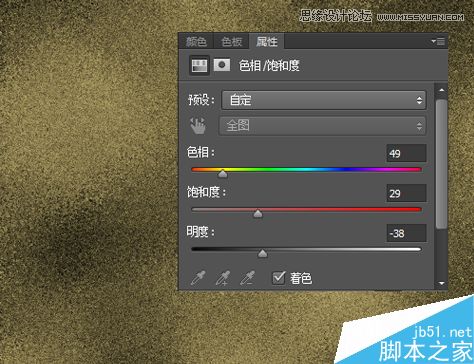Image resolution: width=474 pixels, height=364 pixels.
Task: Open the 预设 dropdown set to 自定
Action: click(x=324, y=100)
